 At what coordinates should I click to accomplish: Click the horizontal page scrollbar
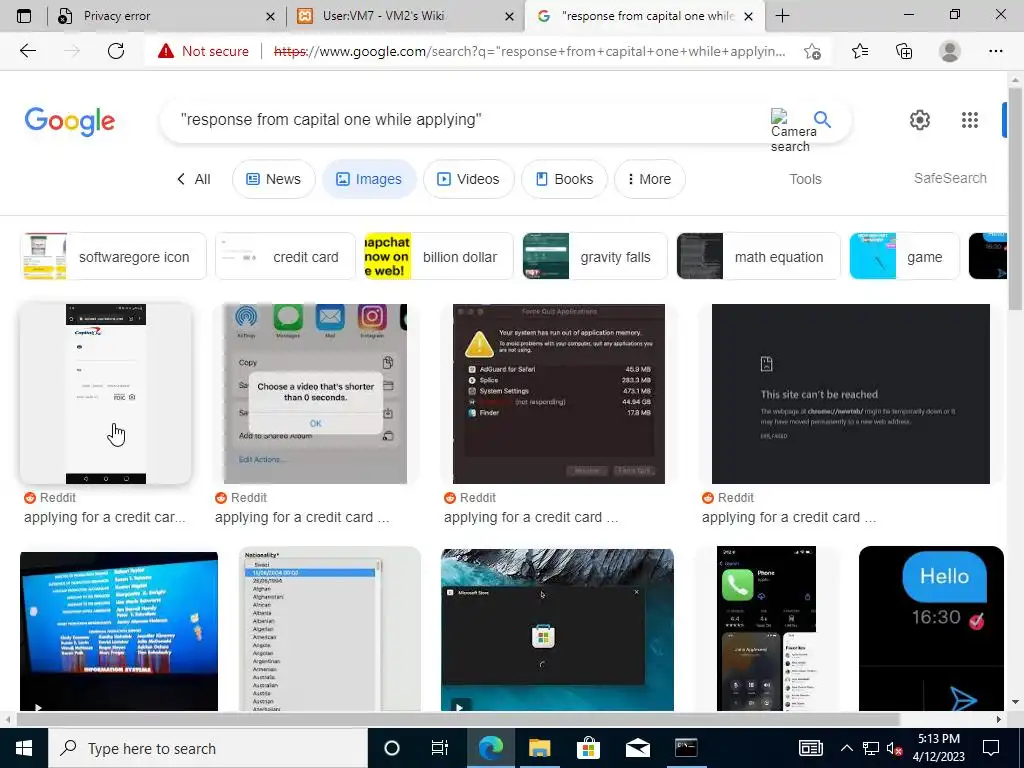coord(457,719)
